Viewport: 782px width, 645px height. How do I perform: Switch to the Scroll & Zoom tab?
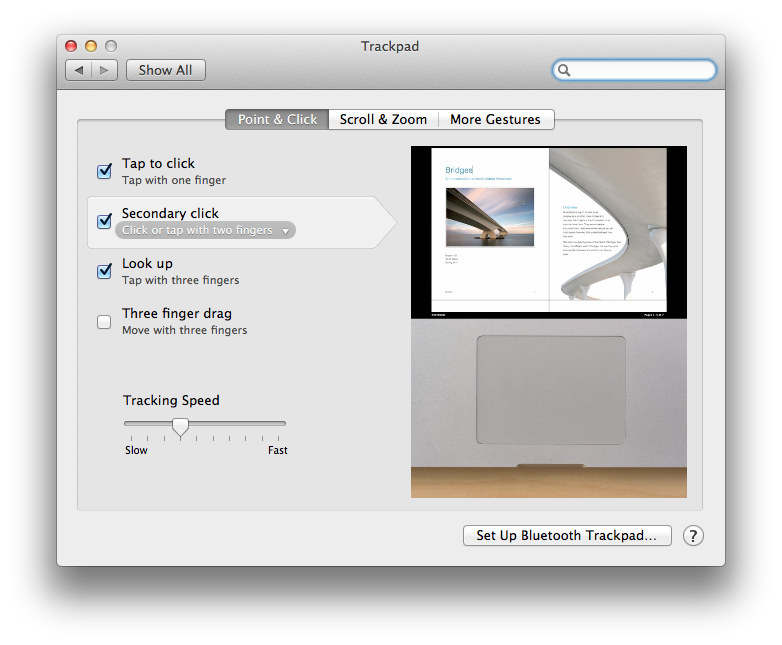click(383, 120)
